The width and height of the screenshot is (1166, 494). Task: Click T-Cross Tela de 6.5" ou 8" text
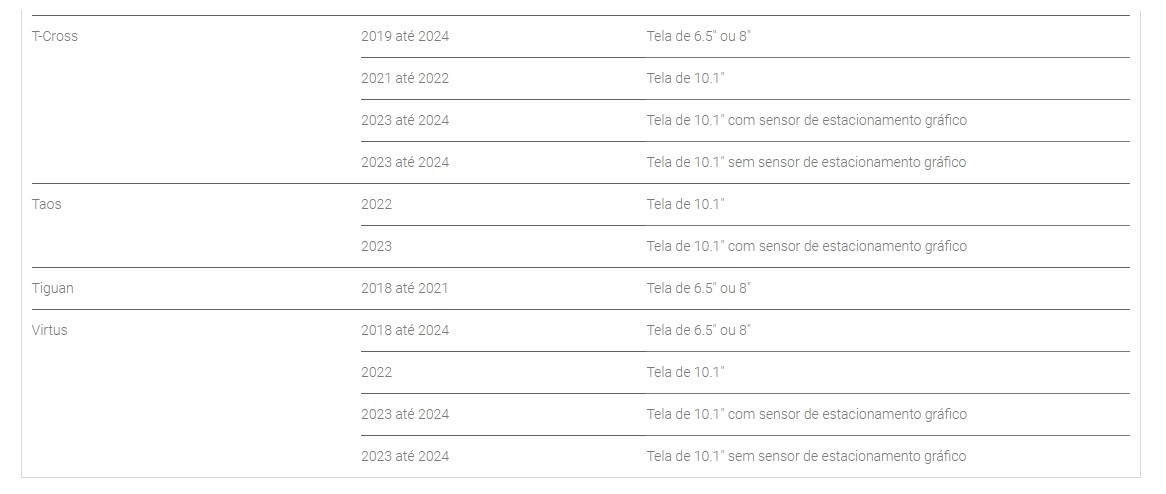click(x=698, y=36)
